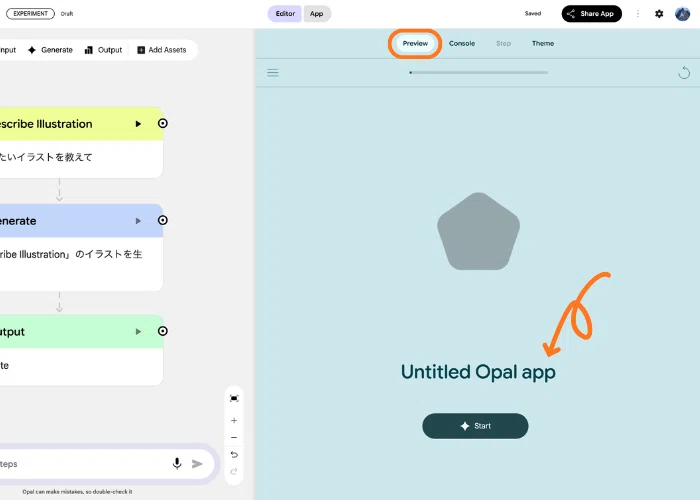Click the Japanese prompt in Describe Illustration node
Screen dimensions: 700x500
click(46, 157)
